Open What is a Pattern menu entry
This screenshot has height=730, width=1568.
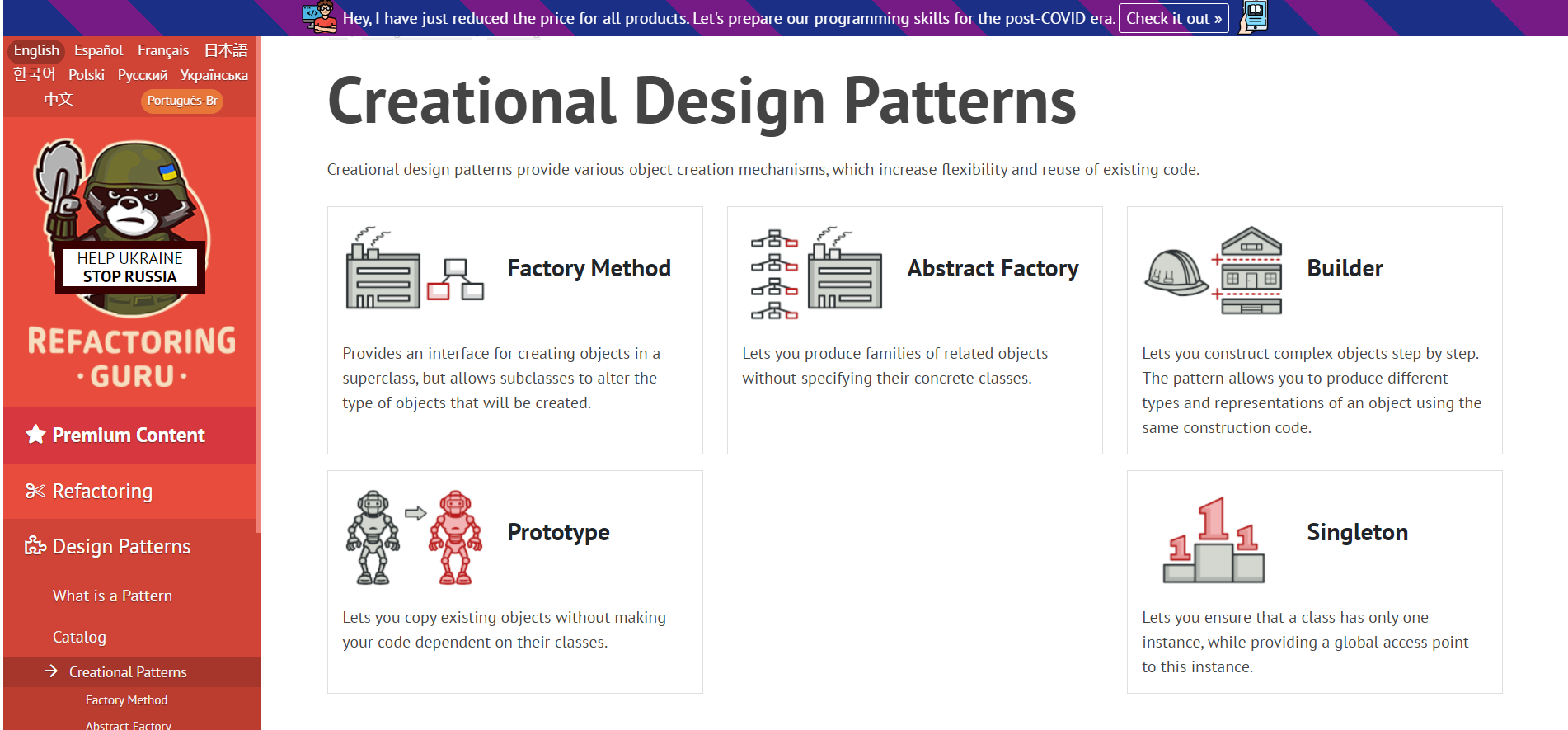click(112, 596)
